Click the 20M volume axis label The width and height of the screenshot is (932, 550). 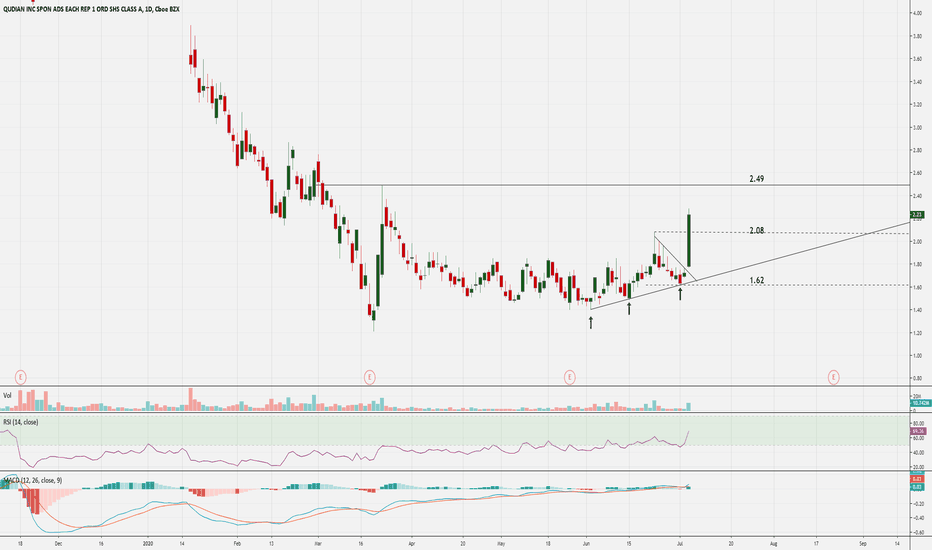pos(917,396)
